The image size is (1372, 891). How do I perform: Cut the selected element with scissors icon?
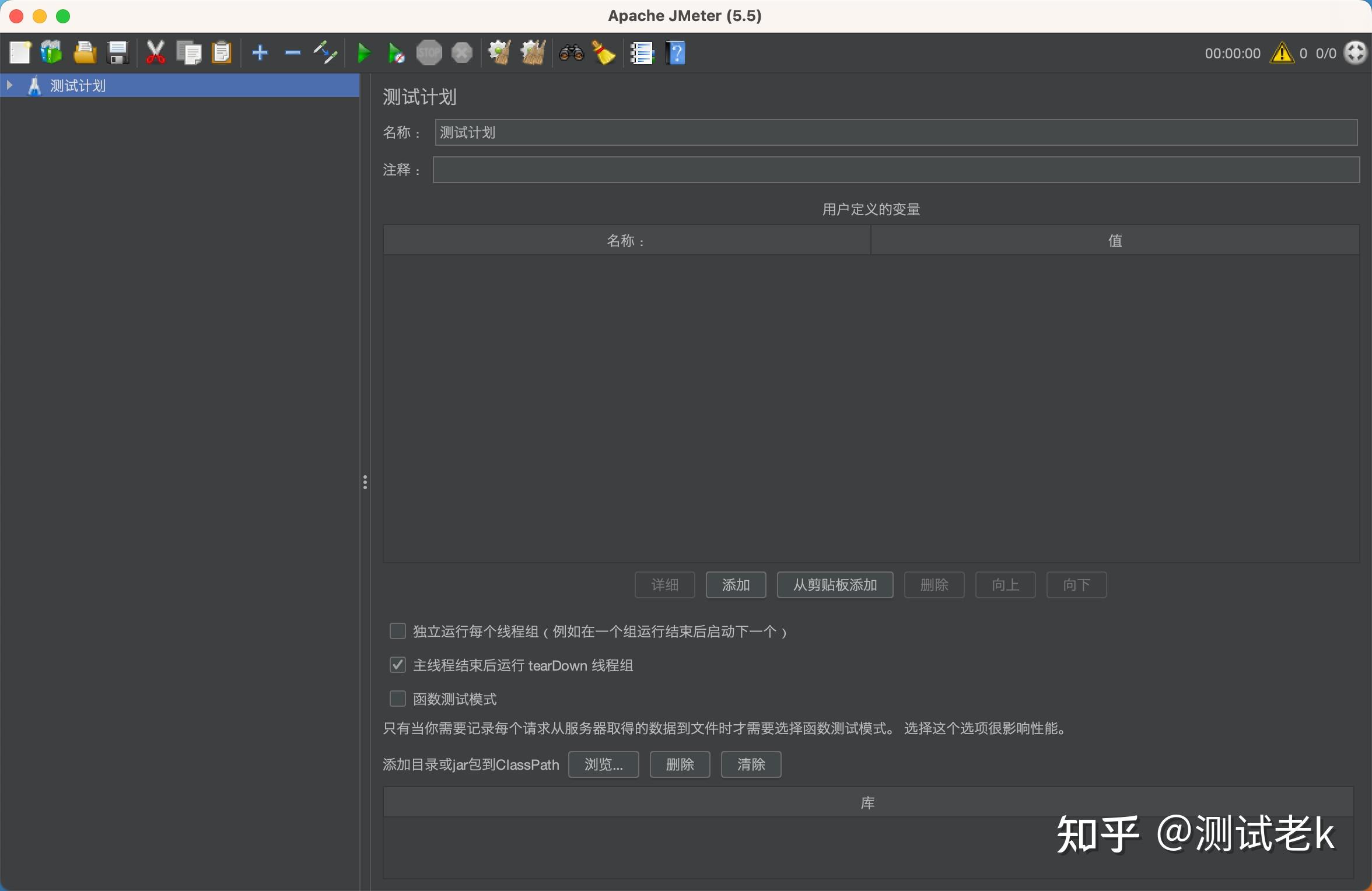pos(154,52)
